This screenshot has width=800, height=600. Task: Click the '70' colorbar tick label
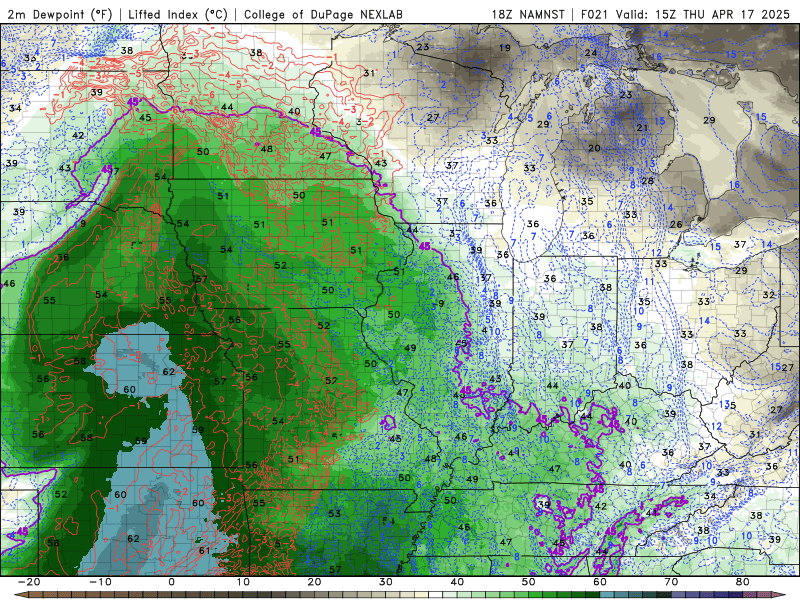pyautogui.click(x=671, y=582)
